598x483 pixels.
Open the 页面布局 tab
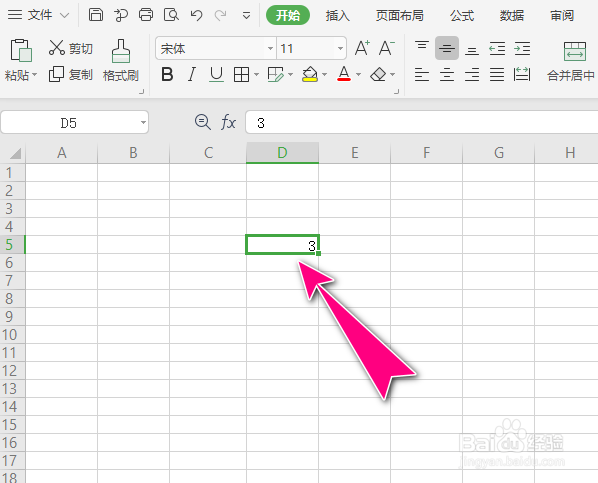(x=400, y=16)
